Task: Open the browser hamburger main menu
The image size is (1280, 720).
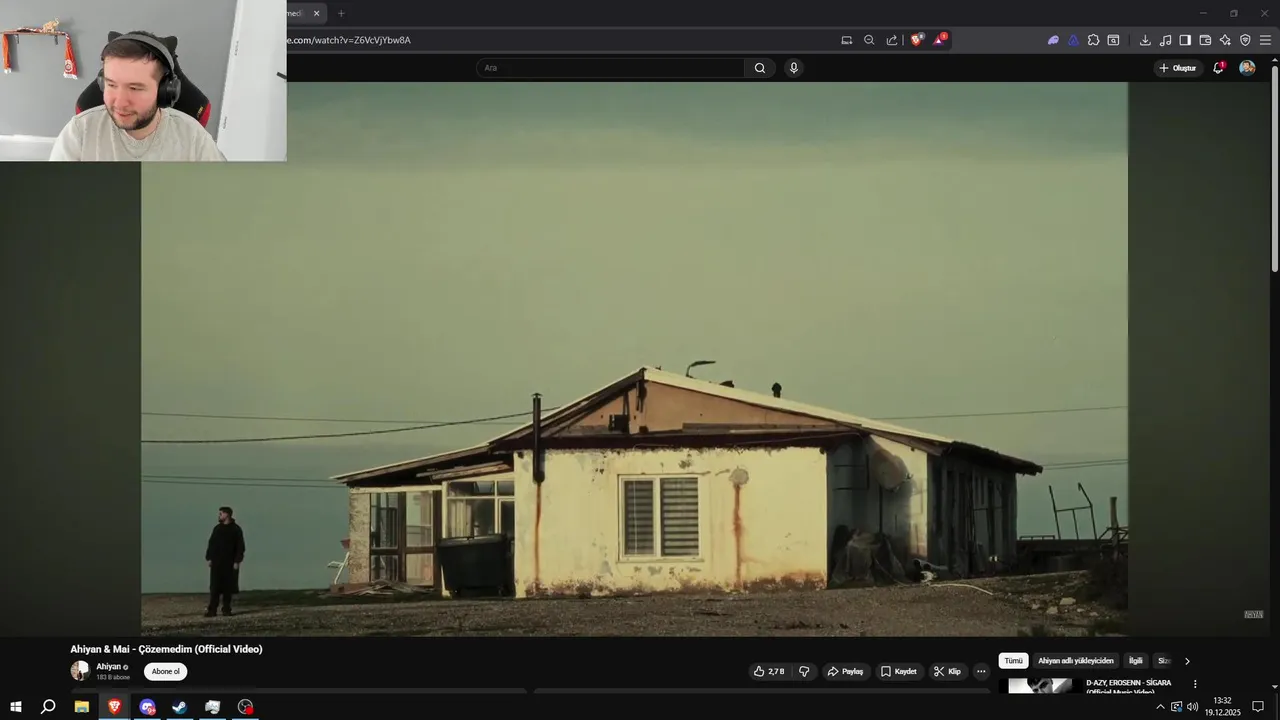Action: tap(1265, 40)
